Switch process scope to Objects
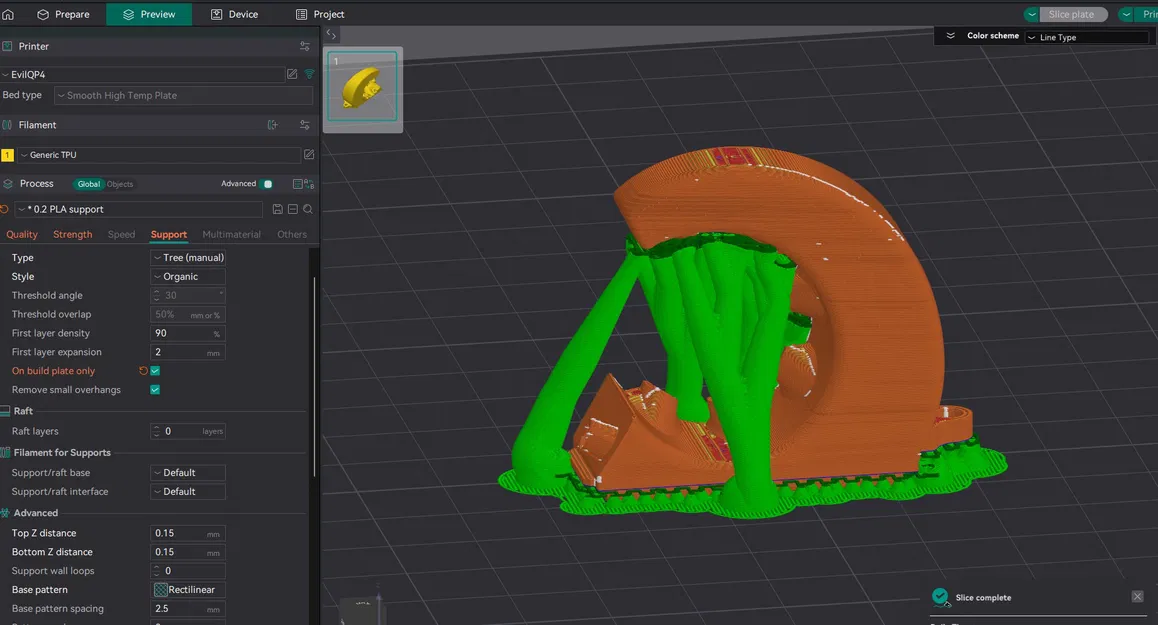The width and height of the screenshot is (1158, 625). tap(120, 184)
